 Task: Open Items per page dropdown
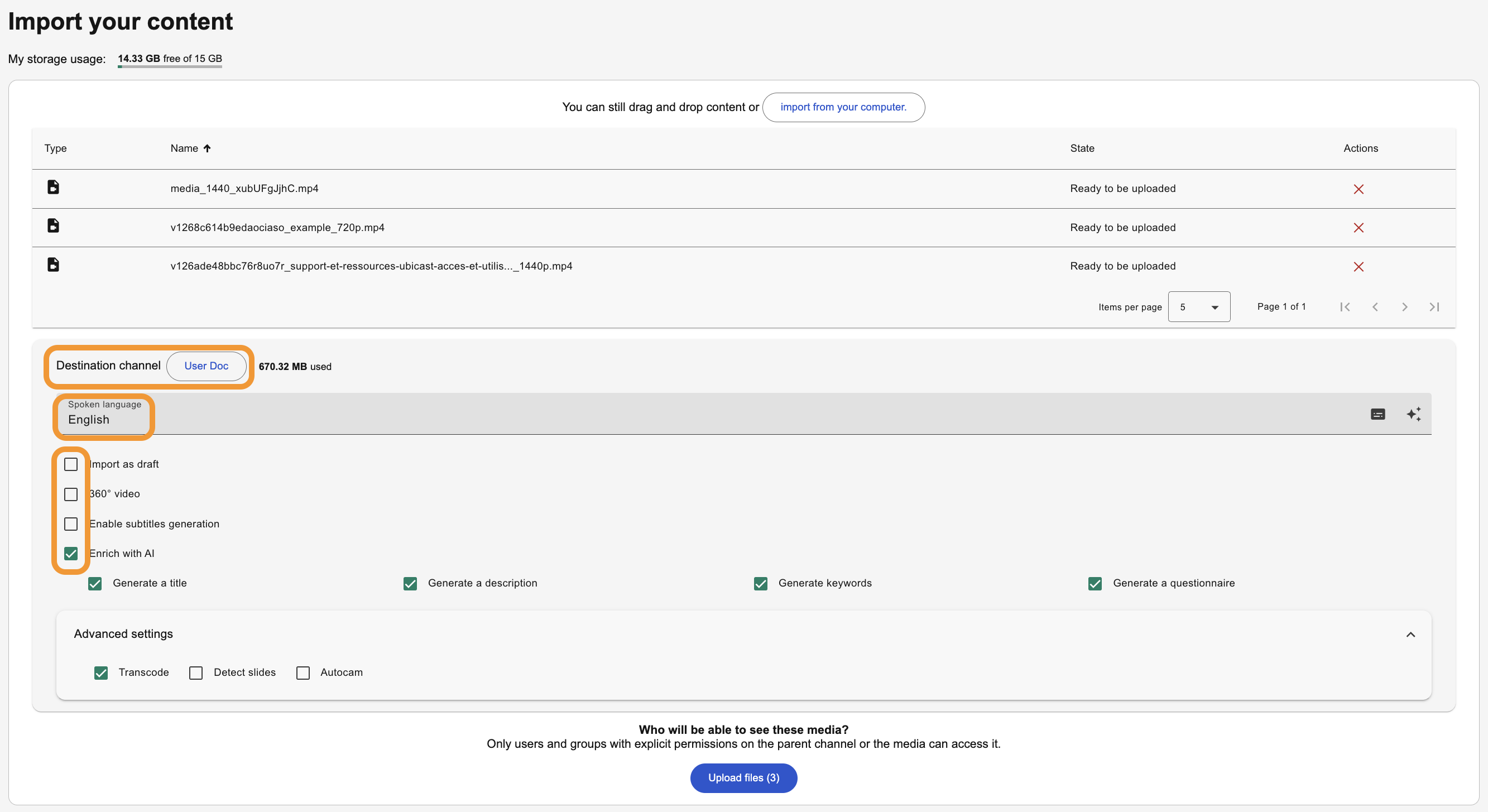(1198, 307)
